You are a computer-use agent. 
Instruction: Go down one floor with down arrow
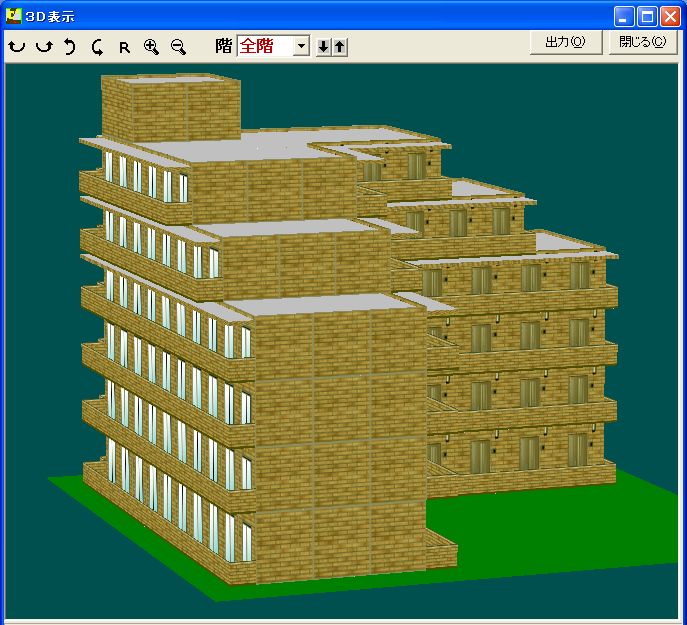click(x=324, y=47)
